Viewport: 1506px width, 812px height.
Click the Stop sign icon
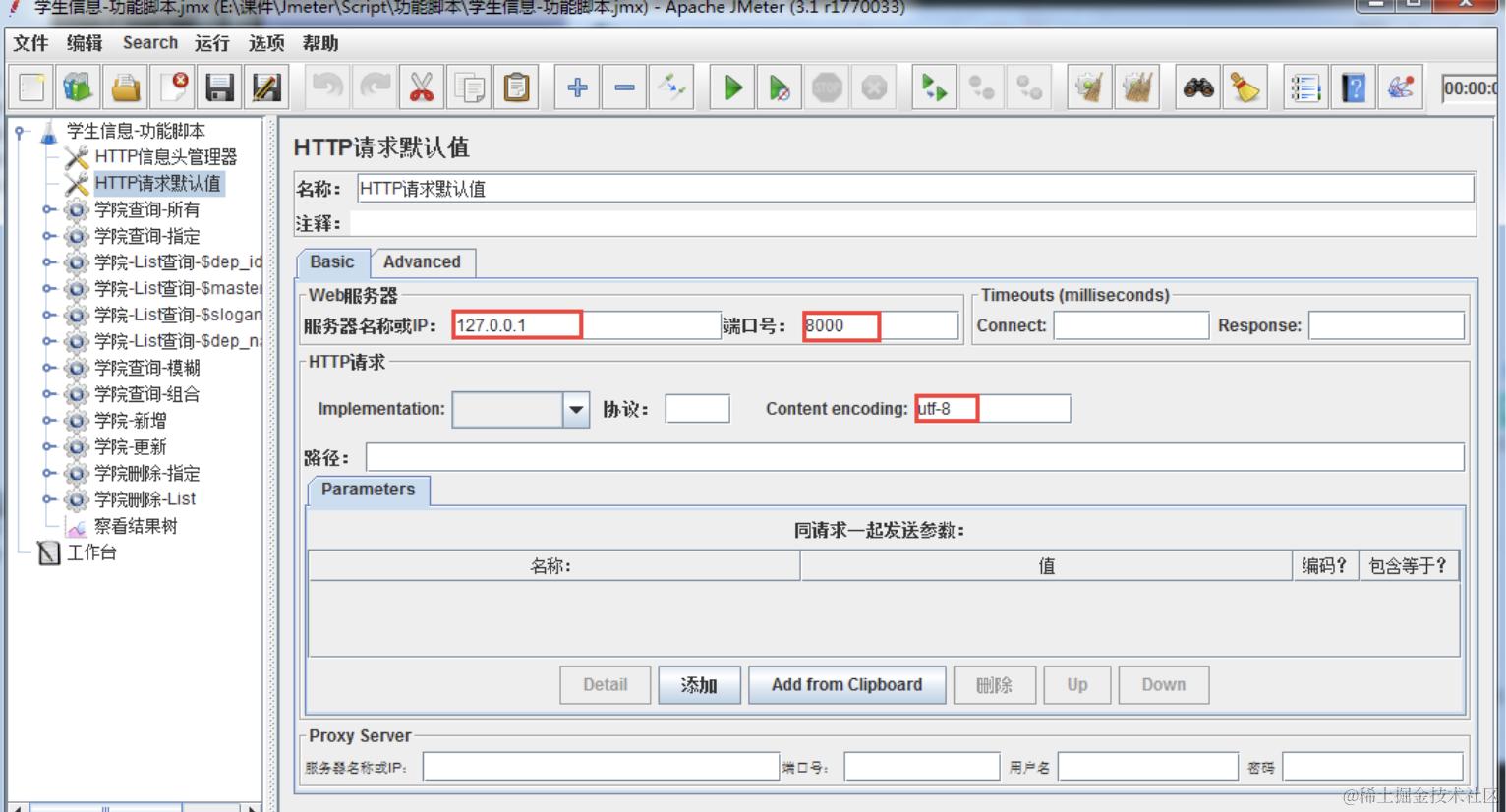[x=827, y=87]
